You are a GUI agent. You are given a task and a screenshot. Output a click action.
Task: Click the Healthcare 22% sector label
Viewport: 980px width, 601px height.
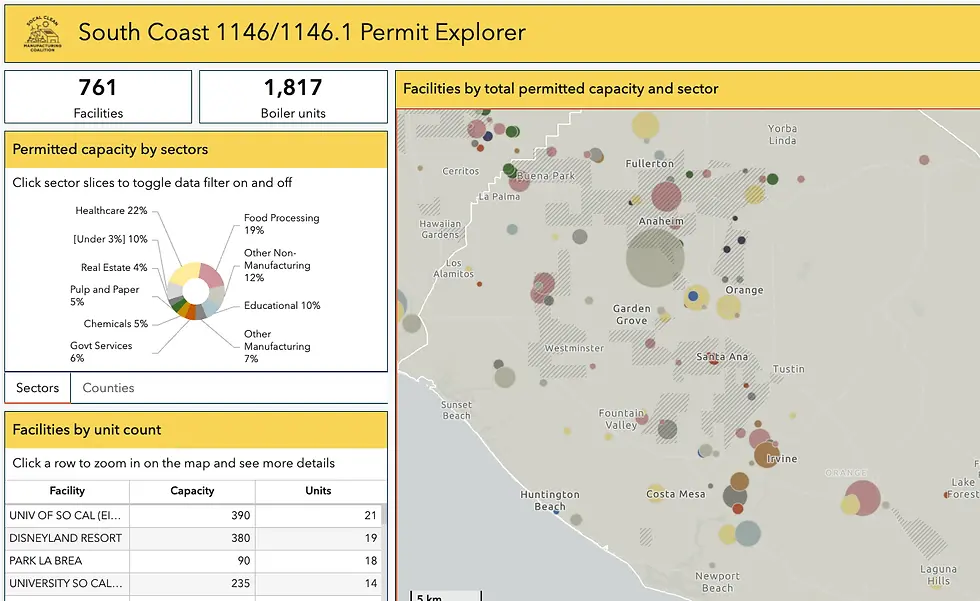111,211
